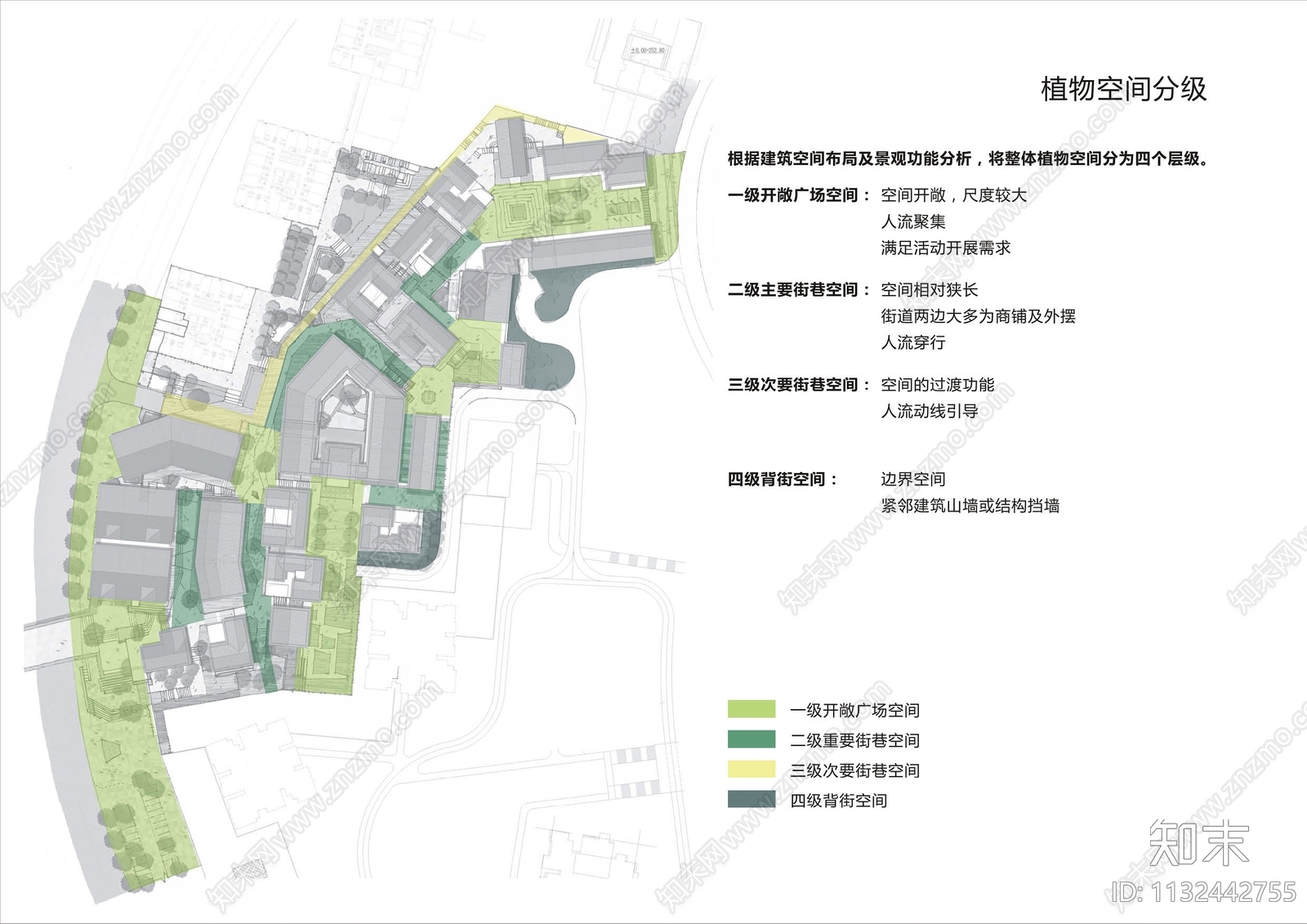Click the text 人流聚集

913,221
